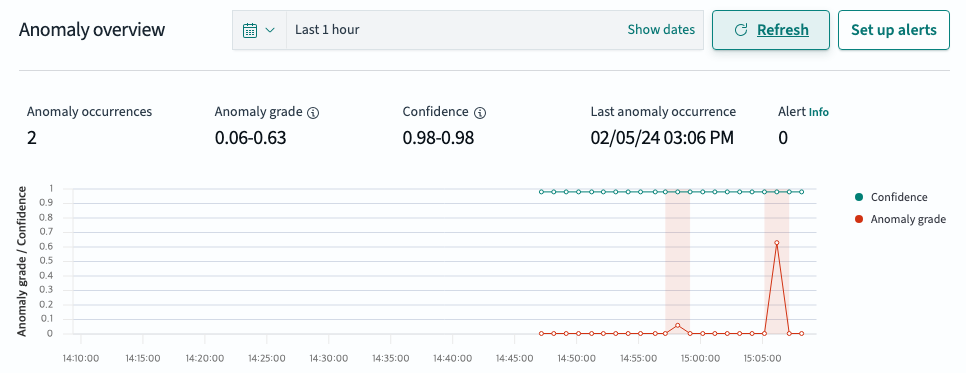Image resolution: width=966 pixels, height=373 pixels.
Task: Open the Alert Info link
Action: pyautogui.click(x=819, y=112)
